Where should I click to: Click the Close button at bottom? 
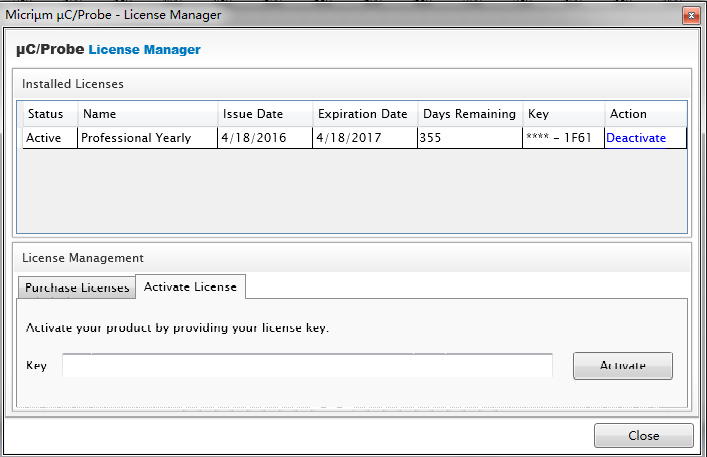coord(643,435)
